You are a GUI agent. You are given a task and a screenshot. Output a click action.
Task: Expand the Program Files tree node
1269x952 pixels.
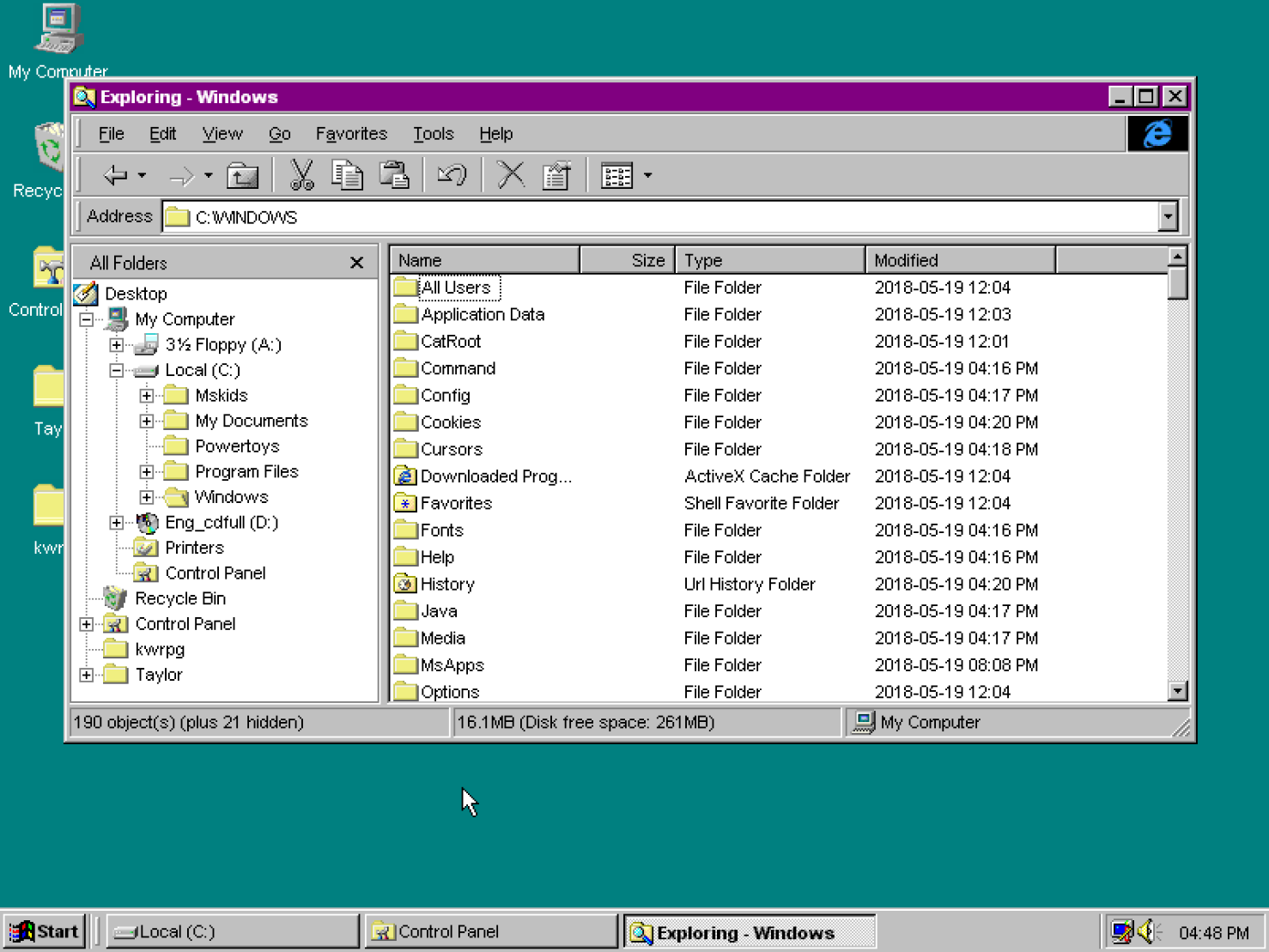(147, 472)
